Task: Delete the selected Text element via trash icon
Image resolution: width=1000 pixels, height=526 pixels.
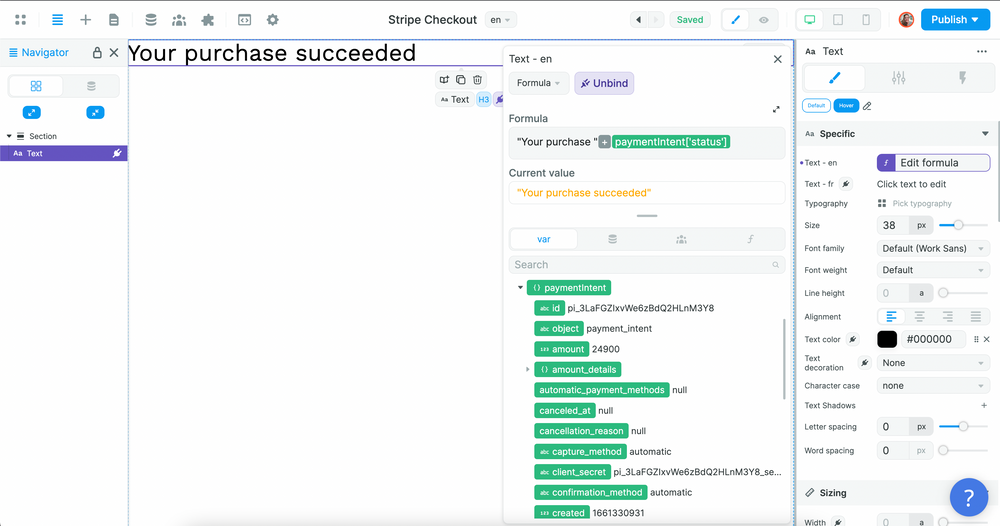Action: tap(478, 80)
